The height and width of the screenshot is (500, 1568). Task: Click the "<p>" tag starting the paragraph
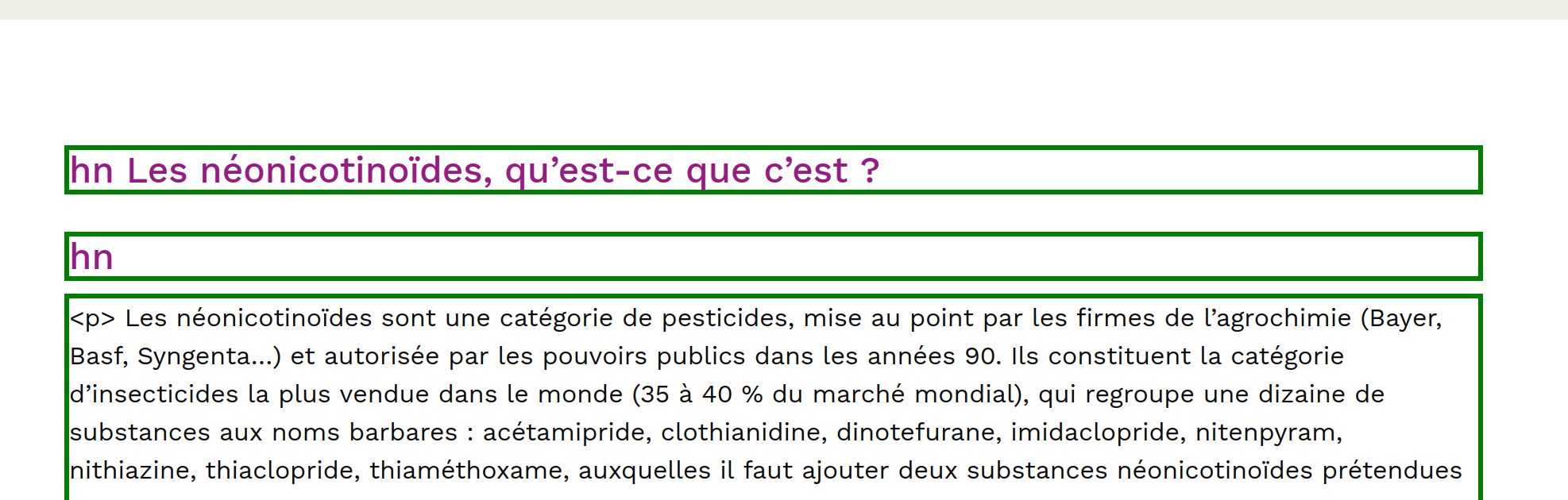92,318
